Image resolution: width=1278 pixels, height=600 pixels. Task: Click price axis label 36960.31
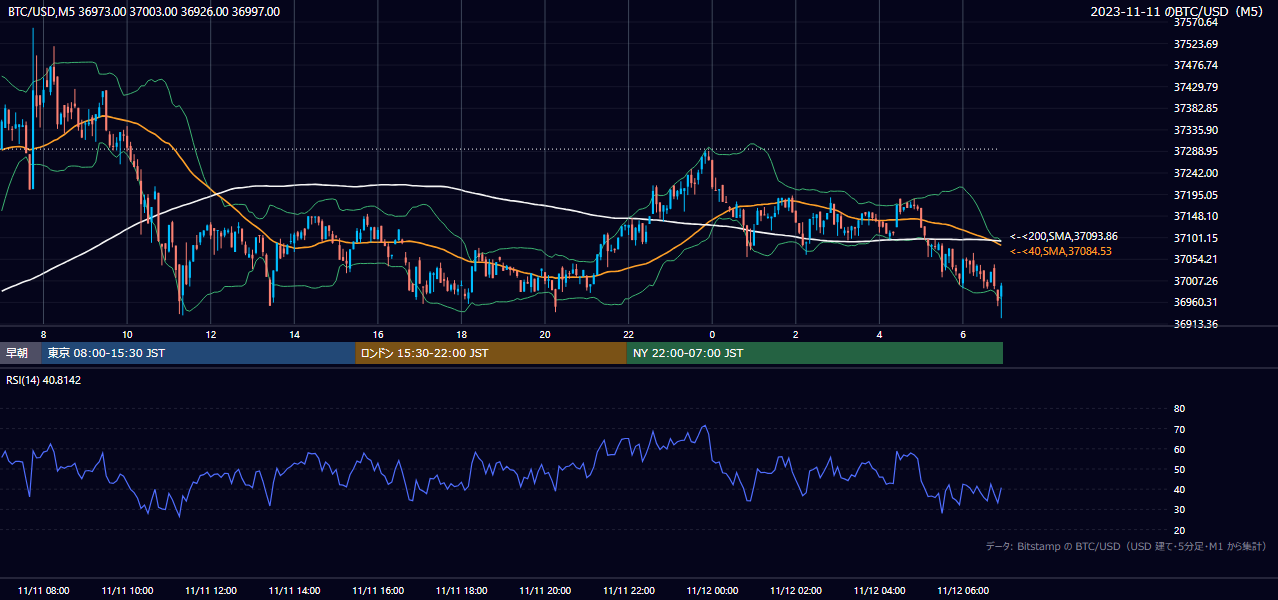[x=1195, y=302]
